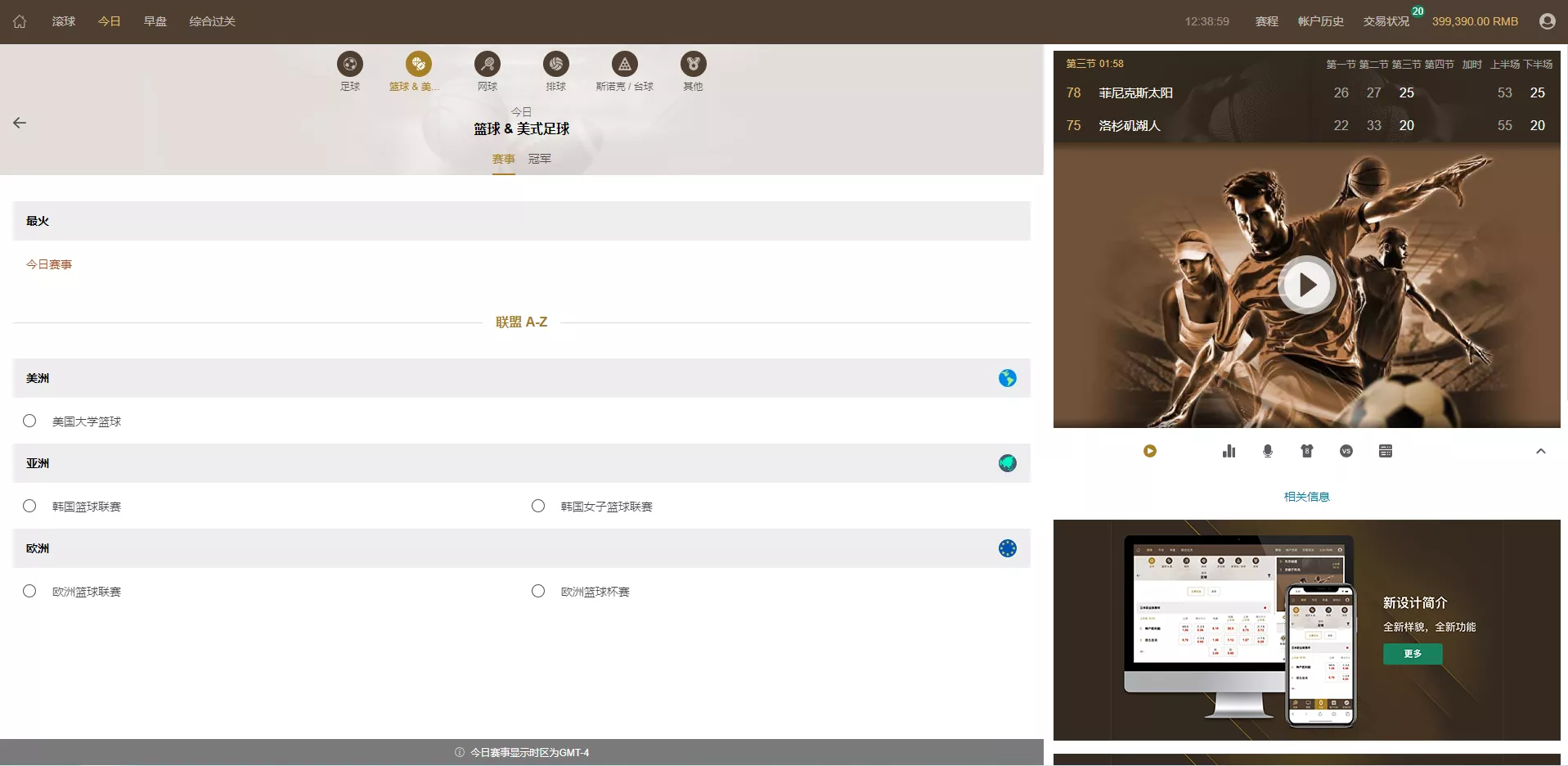This screenshot has width=1568, height=766.
Task: Expand the 美洲 league section
Action: (x=522, y=379)
